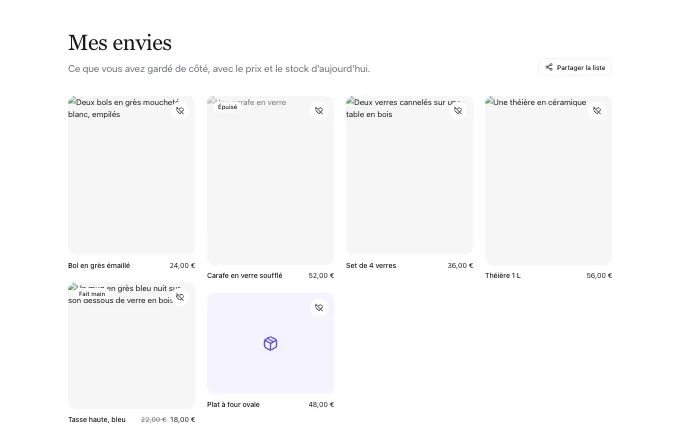Click the Mes envies heading
Viewport: 680px width, 425px height.
click(x=120, y=43)
